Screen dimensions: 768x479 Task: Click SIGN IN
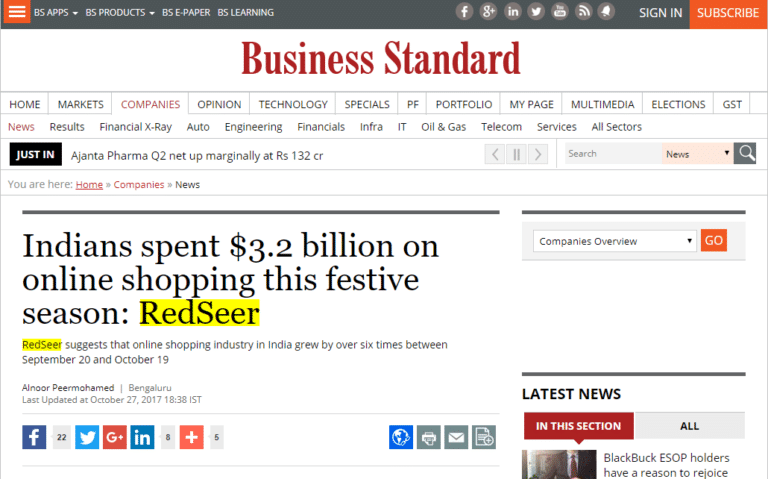tap(660, 13)
